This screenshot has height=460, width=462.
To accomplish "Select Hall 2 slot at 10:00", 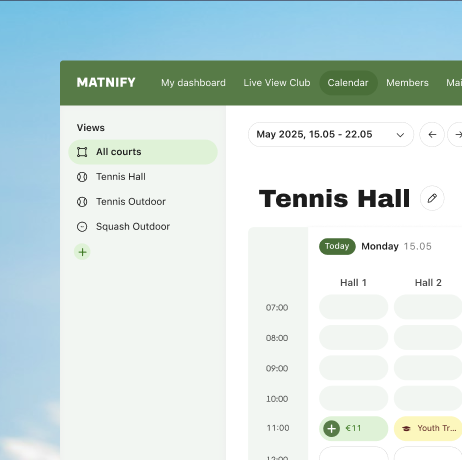I will click(428, 398).
